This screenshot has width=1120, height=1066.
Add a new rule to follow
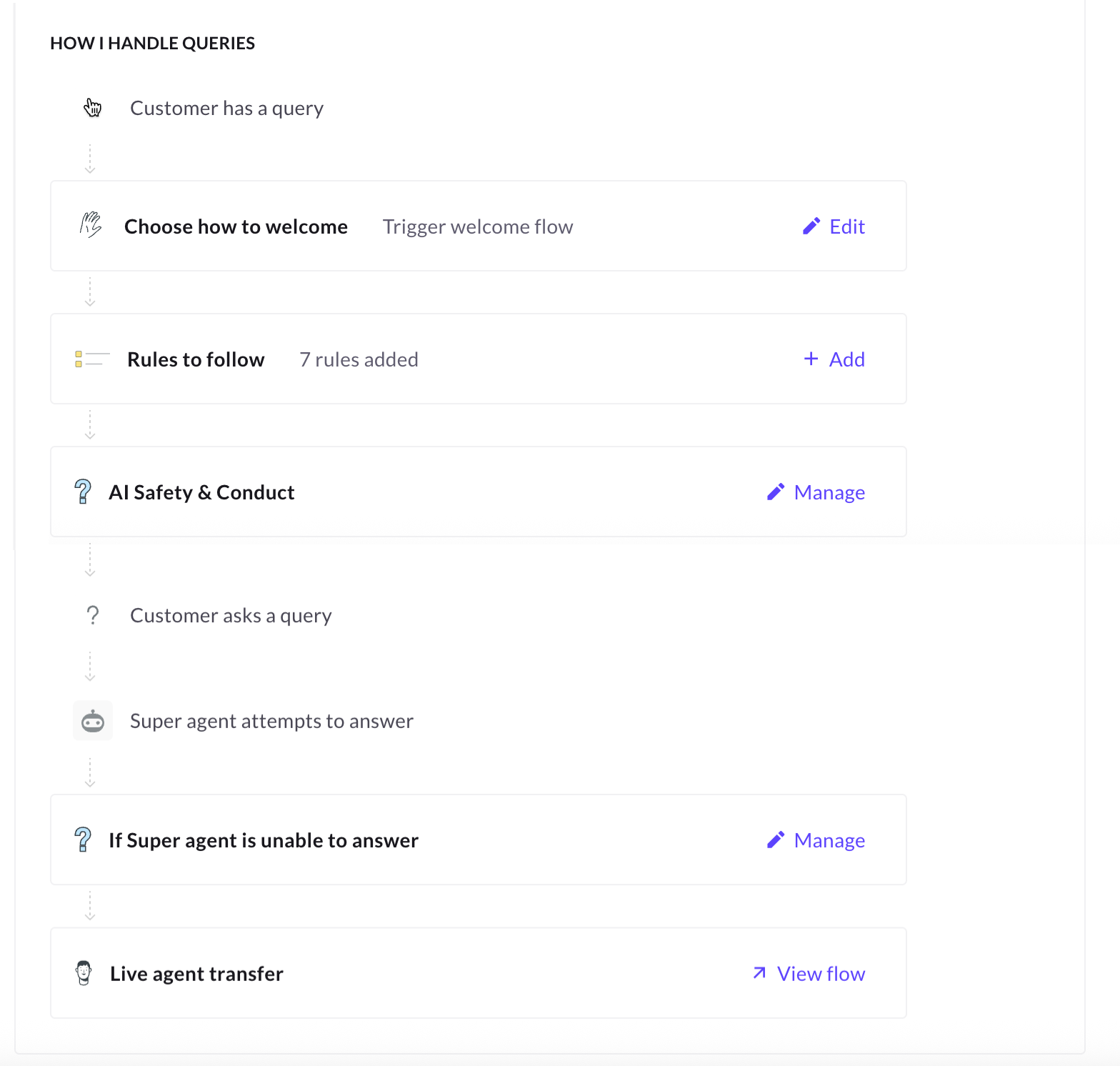(x=834, y=359)
